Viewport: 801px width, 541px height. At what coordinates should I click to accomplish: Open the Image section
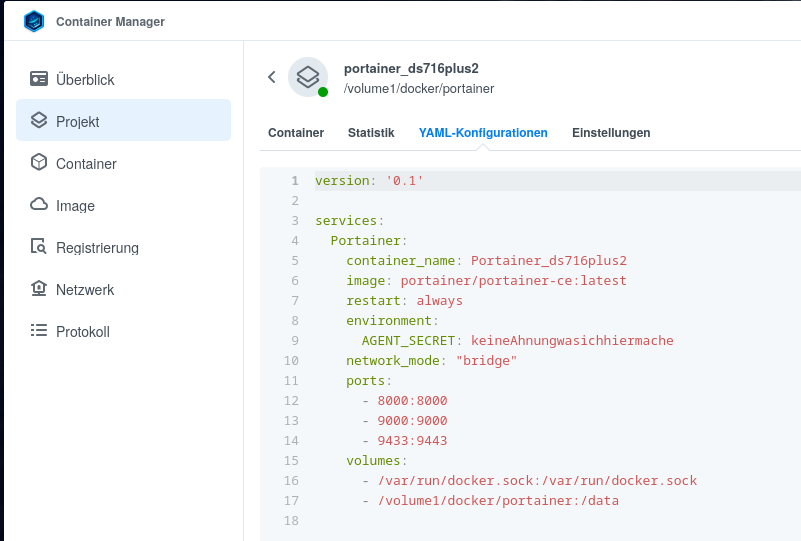124,205
